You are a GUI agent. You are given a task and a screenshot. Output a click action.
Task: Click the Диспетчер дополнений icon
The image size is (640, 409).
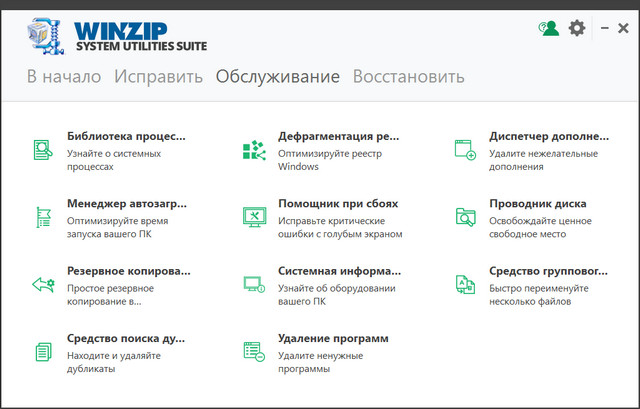pyautogui.click(x=465, y=149)
